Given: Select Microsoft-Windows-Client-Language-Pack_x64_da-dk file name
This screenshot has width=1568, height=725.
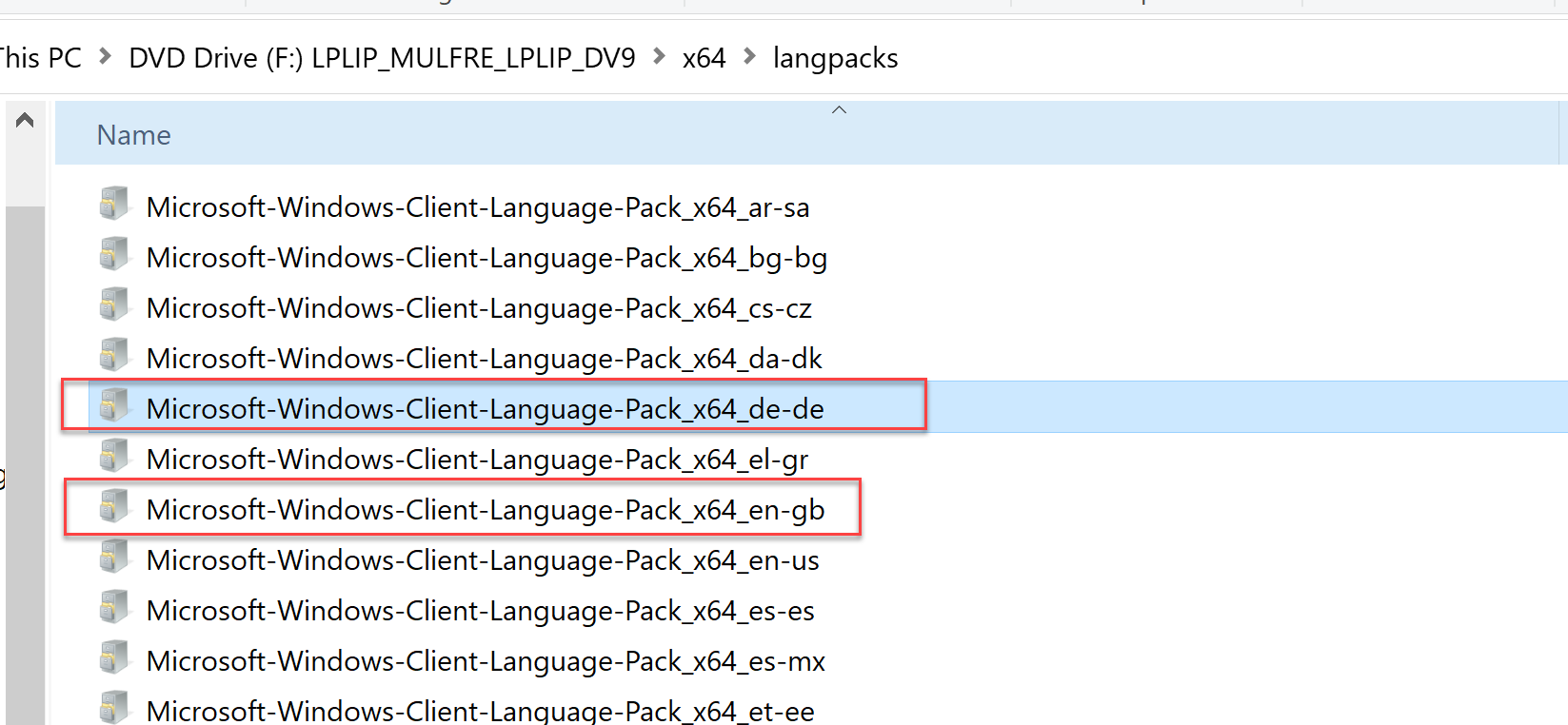Looking at the screenshot, I should 485,360.
